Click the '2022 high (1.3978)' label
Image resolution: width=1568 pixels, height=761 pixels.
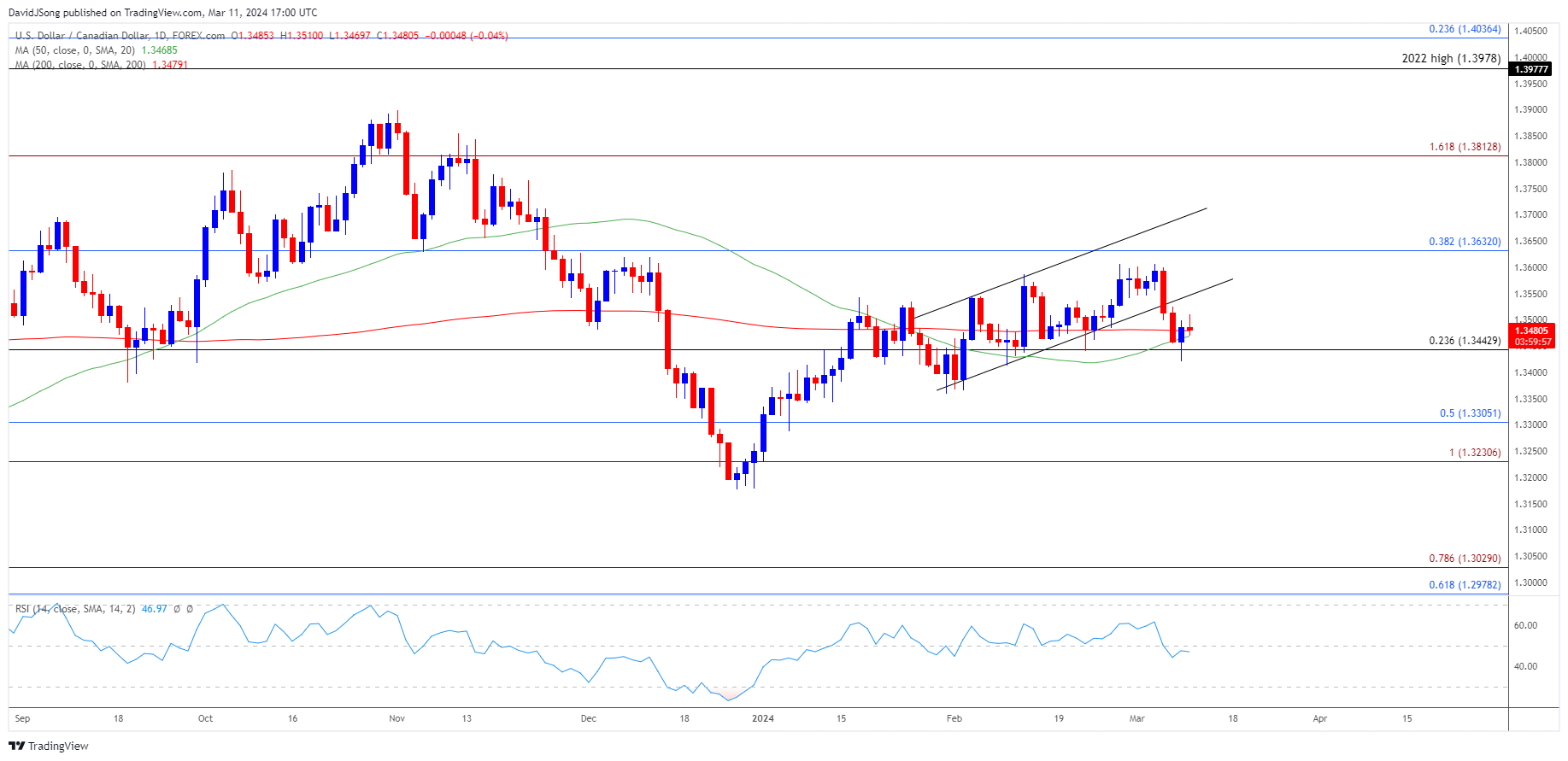[1451, 59]
